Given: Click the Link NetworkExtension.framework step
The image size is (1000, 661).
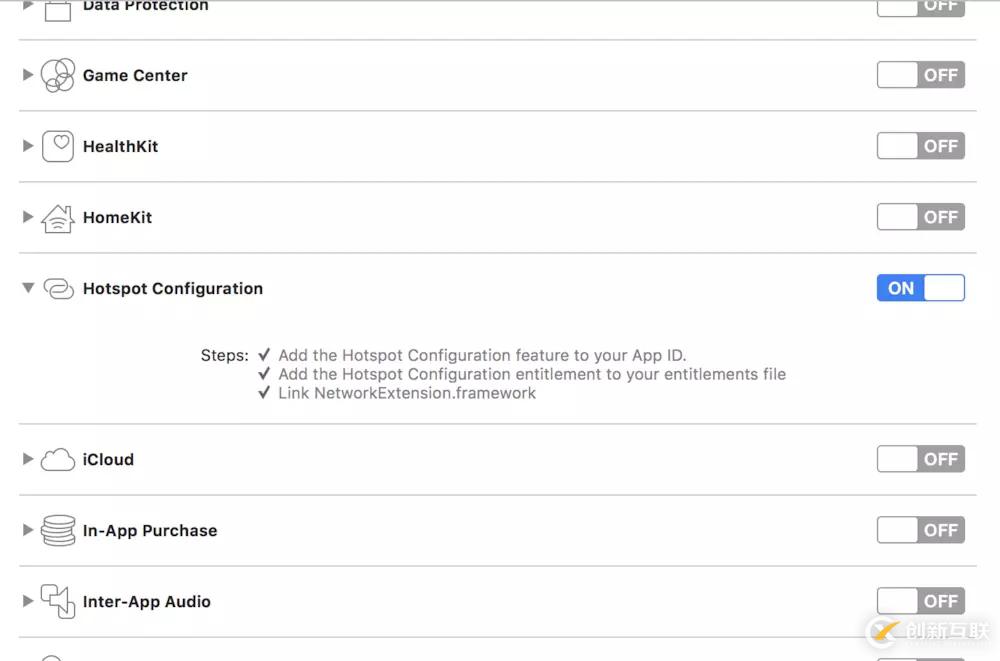Looking at the screenshot, I should pos(407,393).
